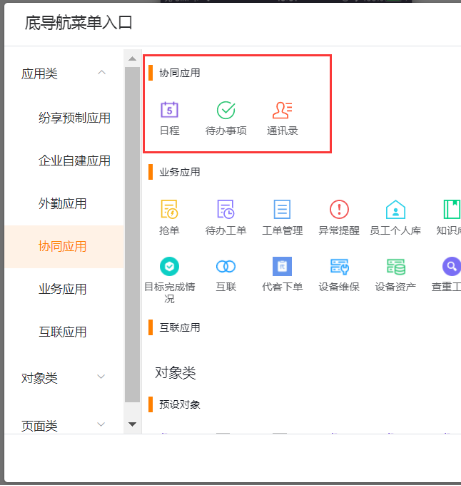The image size is (461, 486).
Task: Pick the 设备维保 maintenance icon
Action: click(339, 266)
